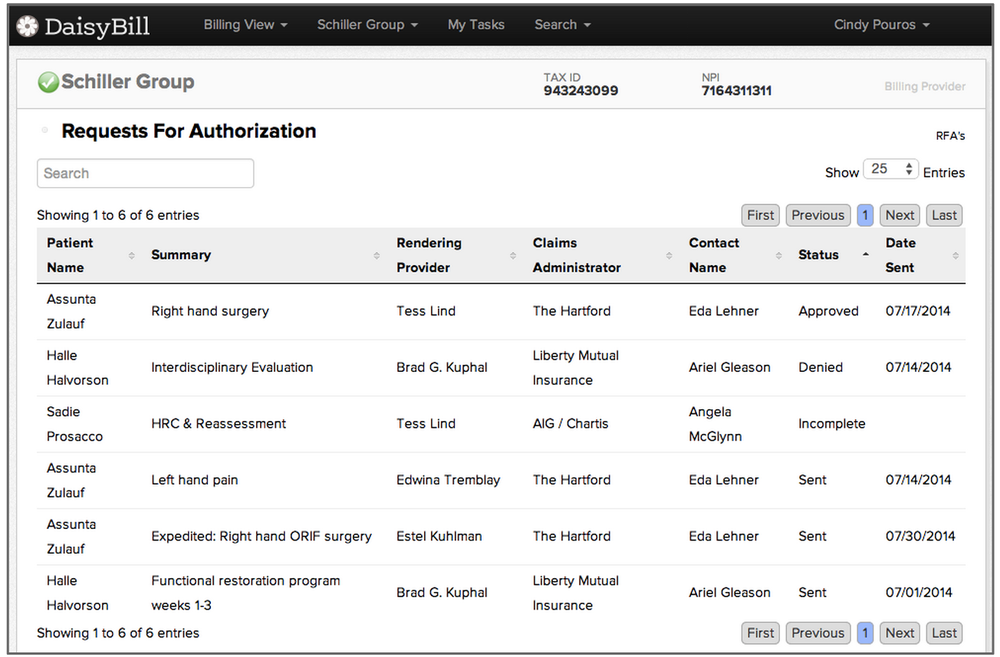Sort by Contact Name column arrows
This screenshot has height=657, width=1000.
coord(779,256)
